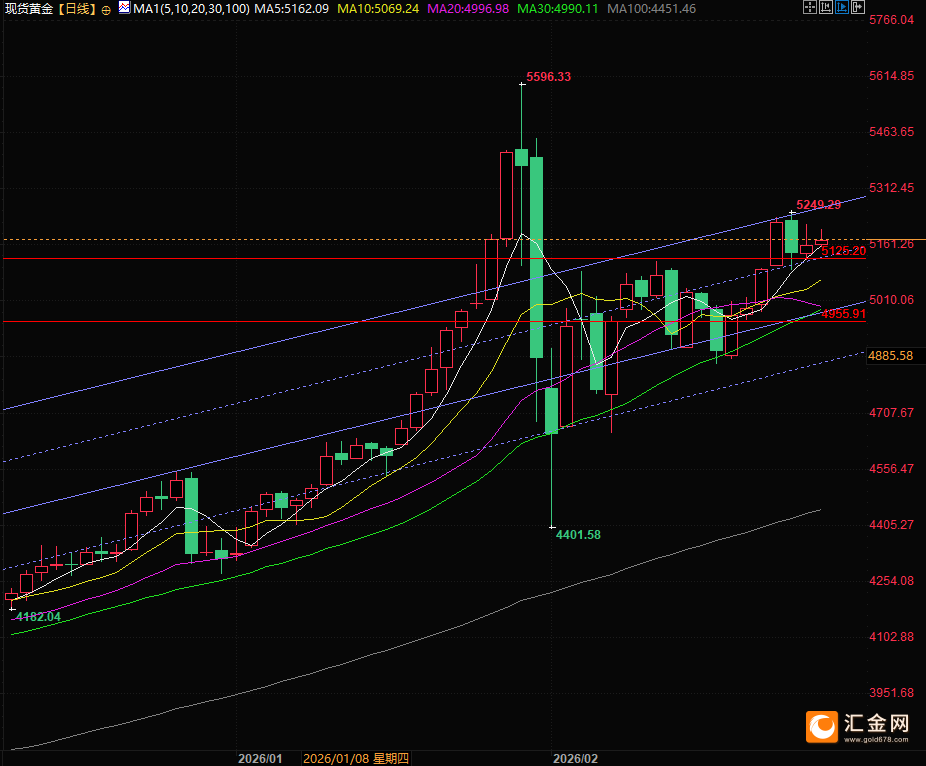The height and width of the screenshot is (766, 926).
Task: Select the 4955.91 horizontal line label
Action: click(x=843, y=314)
